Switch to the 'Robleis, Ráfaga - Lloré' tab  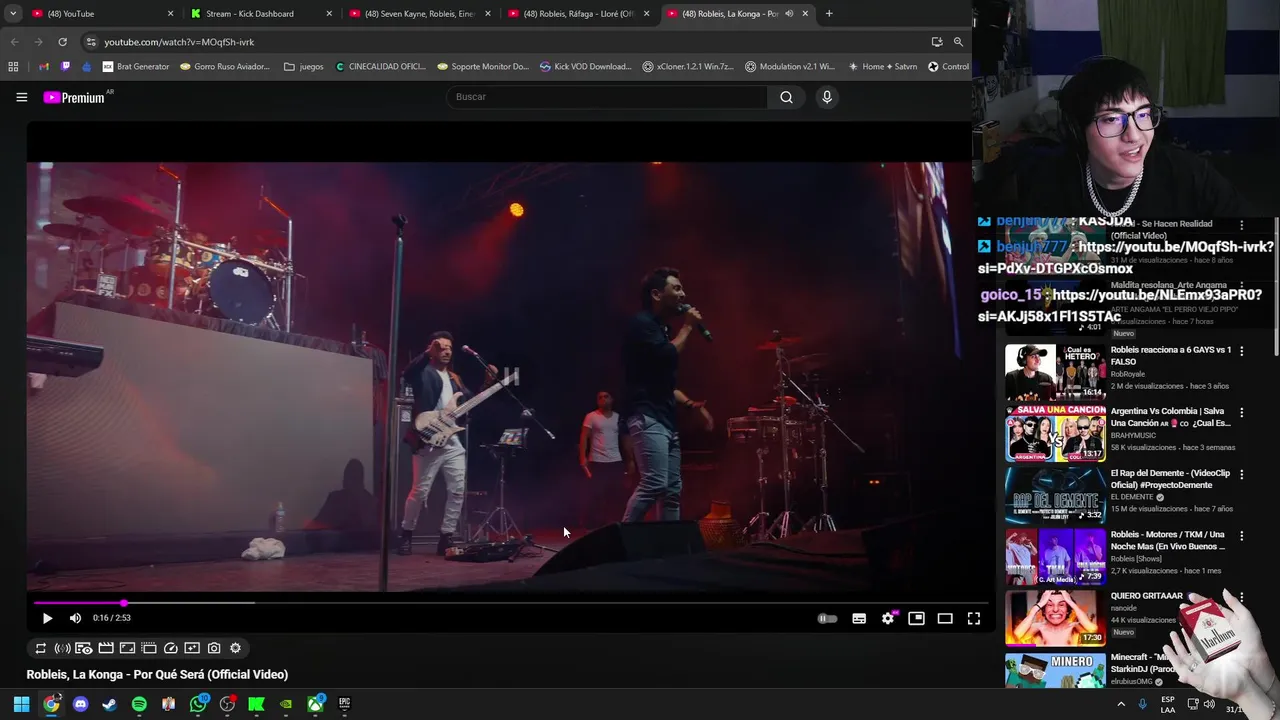point(577,14)
